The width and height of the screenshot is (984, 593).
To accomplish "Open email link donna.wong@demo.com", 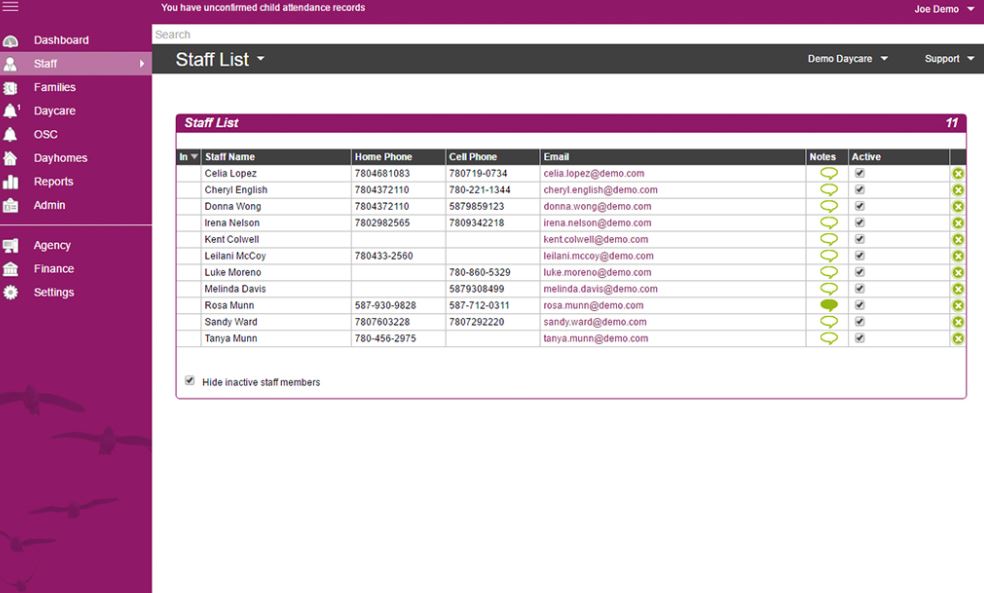I will coord(597,206).
